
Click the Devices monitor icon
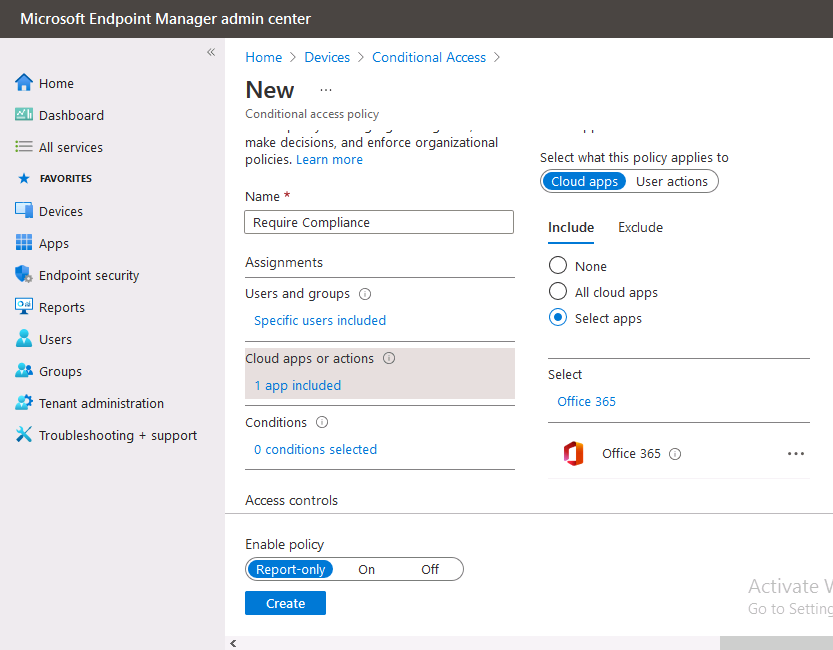click(x=23, y=210)
